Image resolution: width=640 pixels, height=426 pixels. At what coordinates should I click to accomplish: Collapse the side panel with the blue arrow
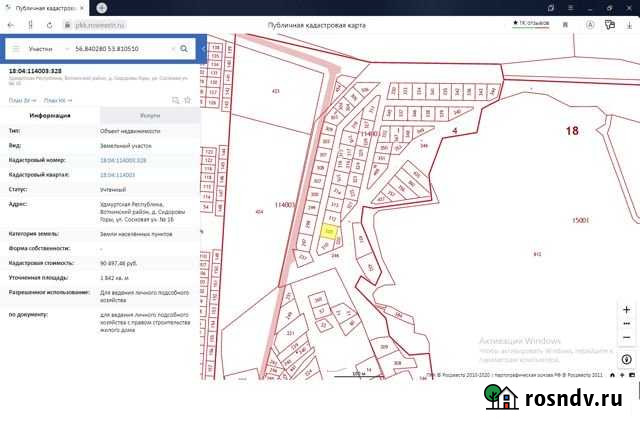pos(203,49)
